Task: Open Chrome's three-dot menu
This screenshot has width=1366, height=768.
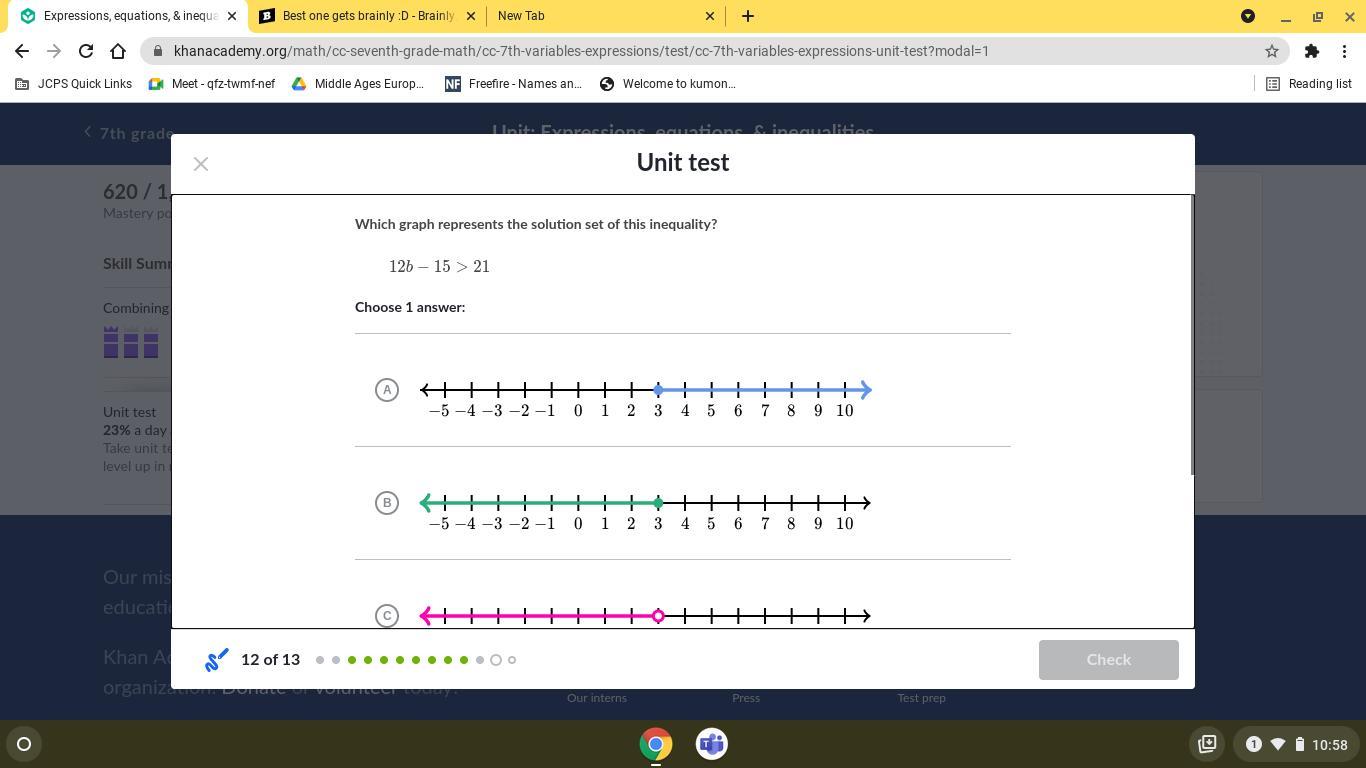Action: point(1344,51)
